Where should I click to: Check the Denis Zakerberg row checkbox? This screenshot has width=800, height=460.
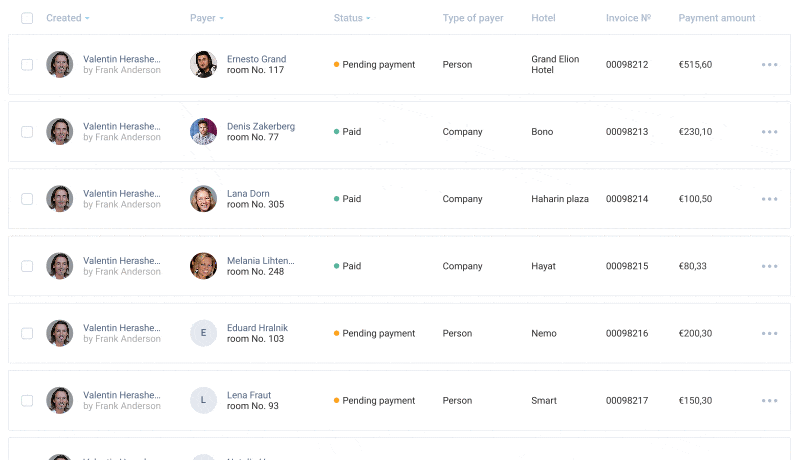(27, 132)
